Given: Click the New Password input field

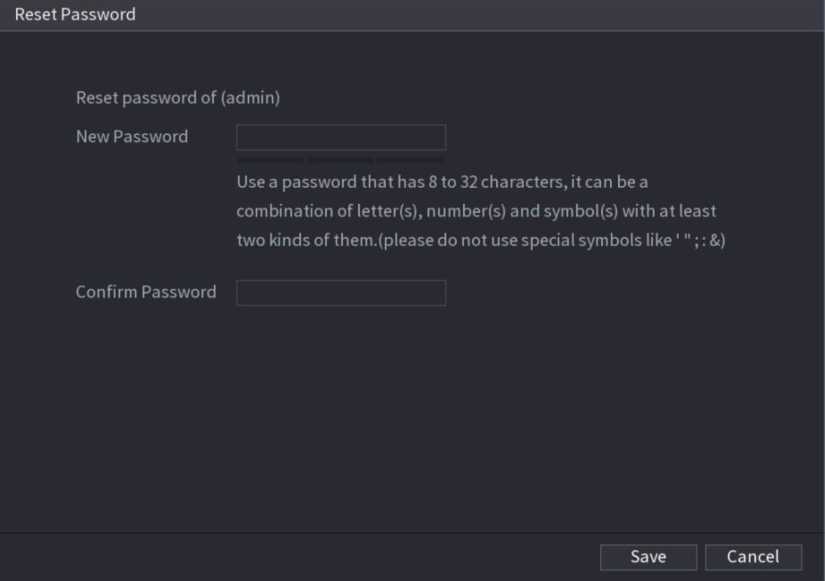Looking at the screenshot, I should pyautogui.click(x=340, y=137).
